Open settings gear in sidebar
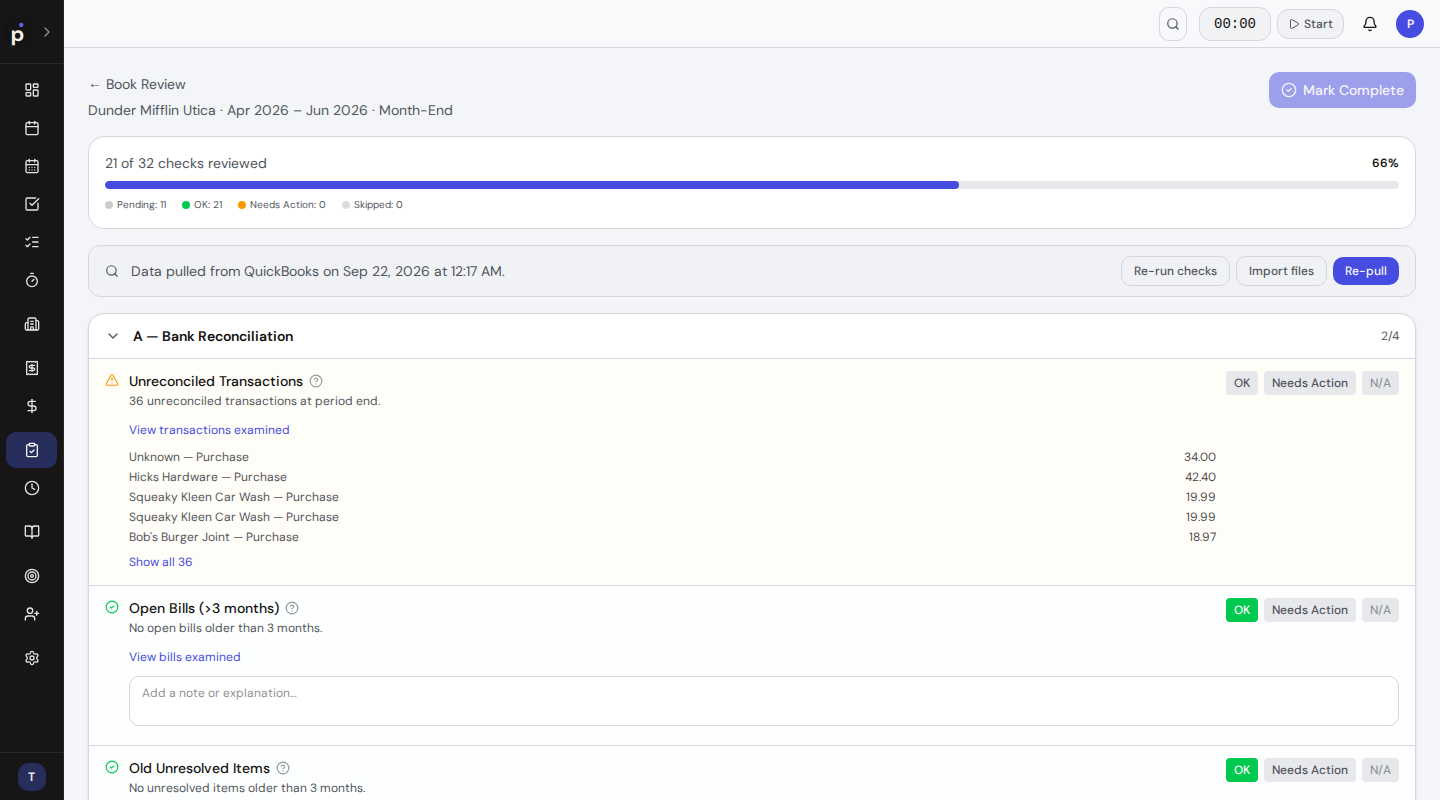The image size is (1440, 800). click(32, 658)
